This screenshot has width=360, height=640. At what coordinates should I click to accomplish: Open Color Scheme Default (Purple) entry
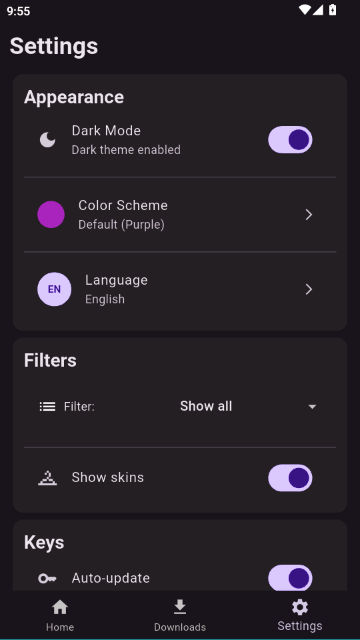[x=180, y=215]
